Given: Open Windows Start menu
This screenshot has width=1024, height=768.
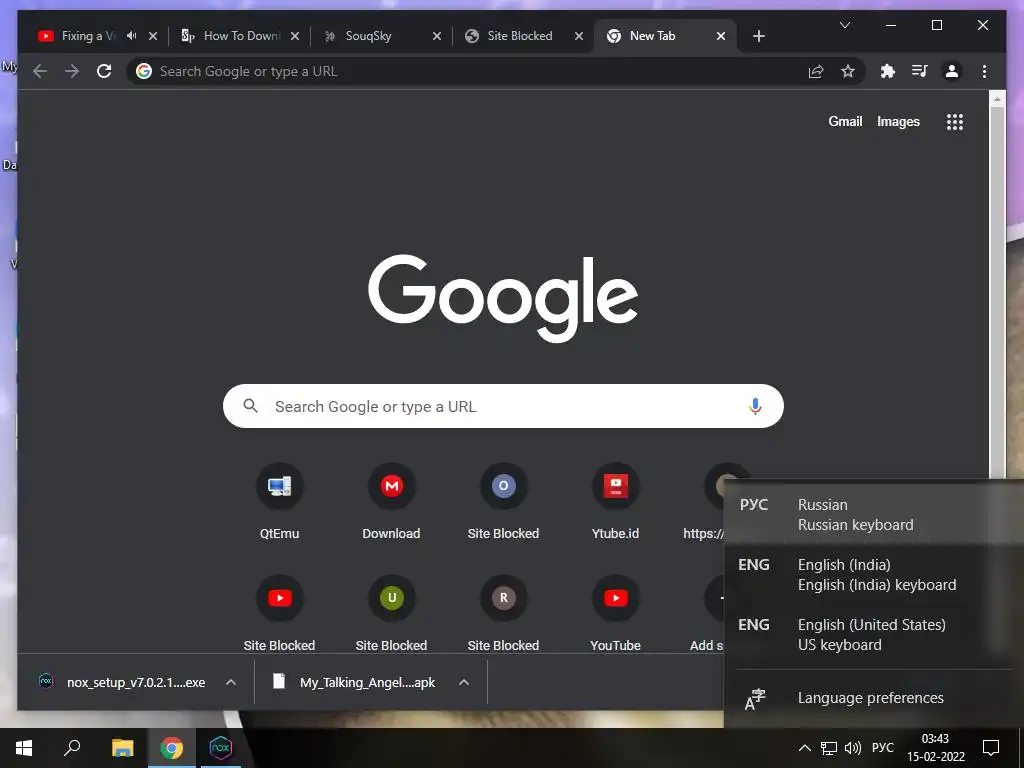Looking at the screenshot, I should [24, 748].
